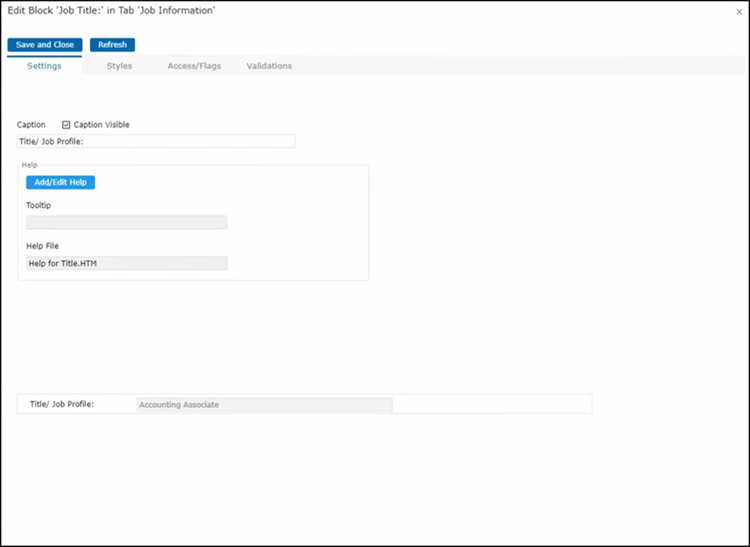Screen dimensions: 750x547
Task: Toggle the Caption Visible checkbox
Action: point(66,125)
